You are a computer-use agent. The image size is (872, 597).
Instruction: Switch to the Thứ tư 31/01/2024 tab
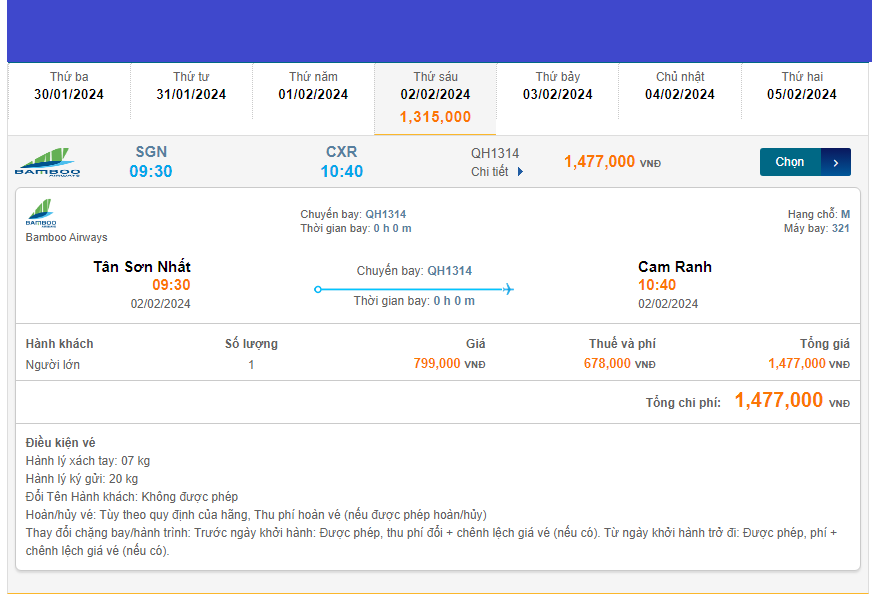[191, 86]
